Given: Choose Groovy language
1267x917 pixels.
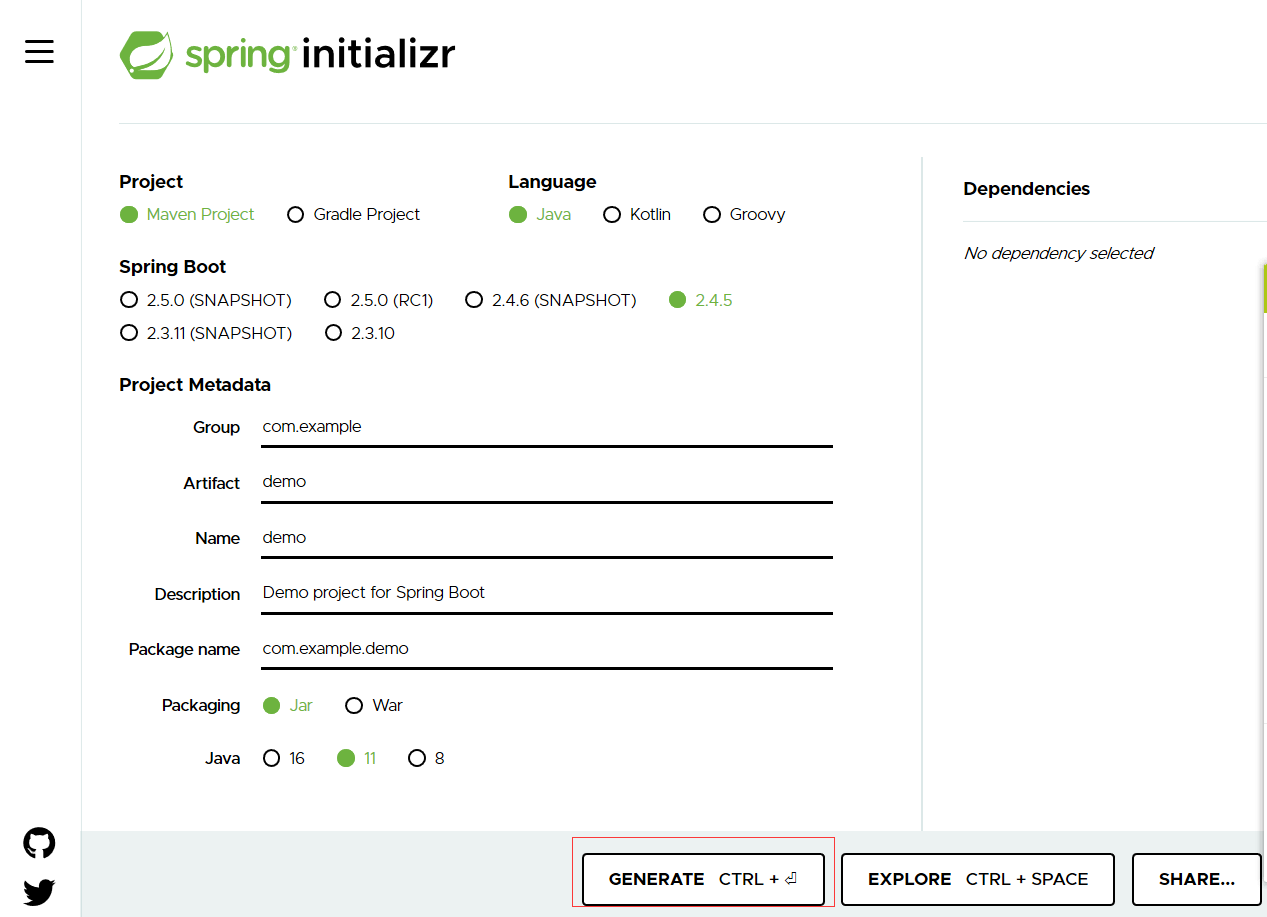Looking at the screenshot, I should click(x=712, y=215).
